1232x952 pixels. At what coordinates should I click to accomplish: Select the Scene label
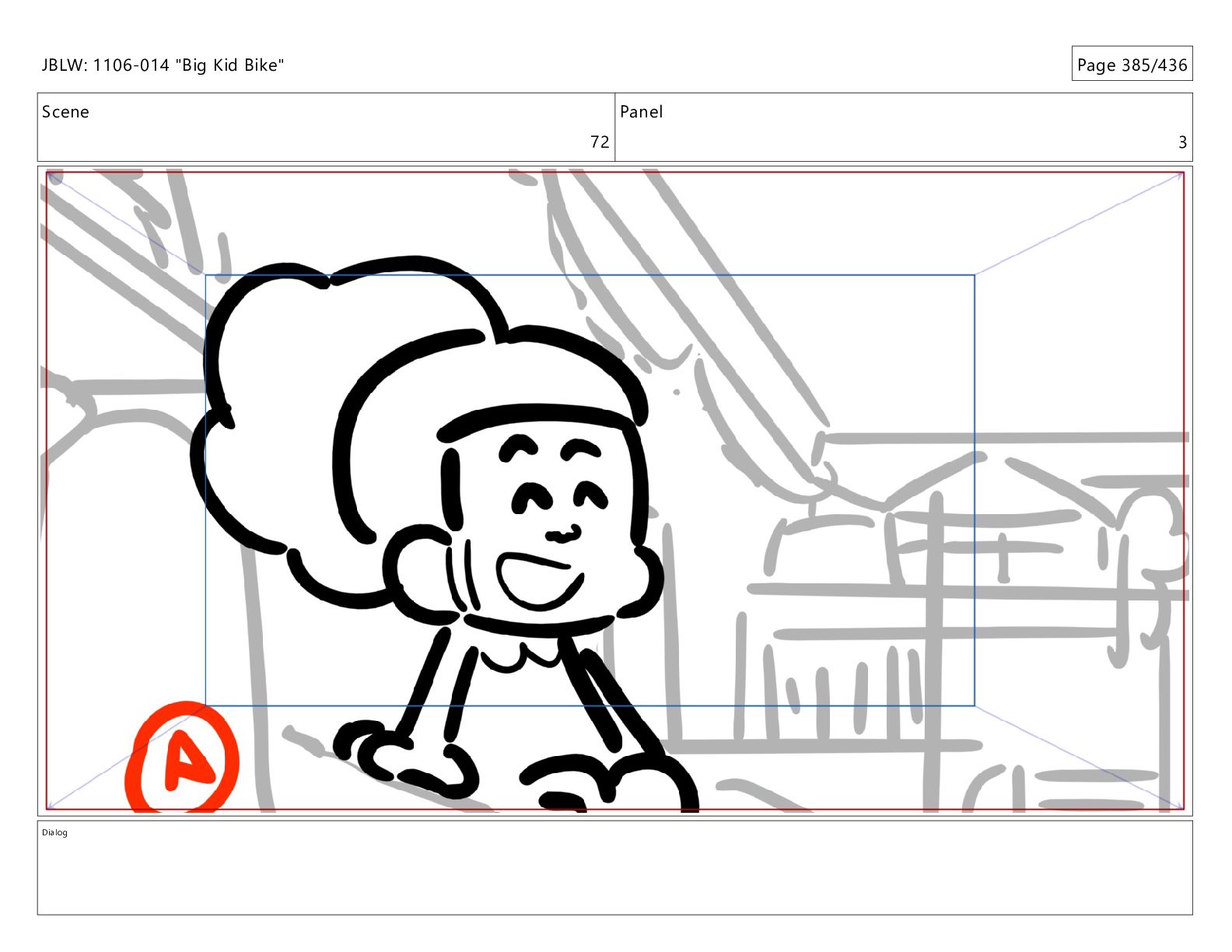[65, 112]
